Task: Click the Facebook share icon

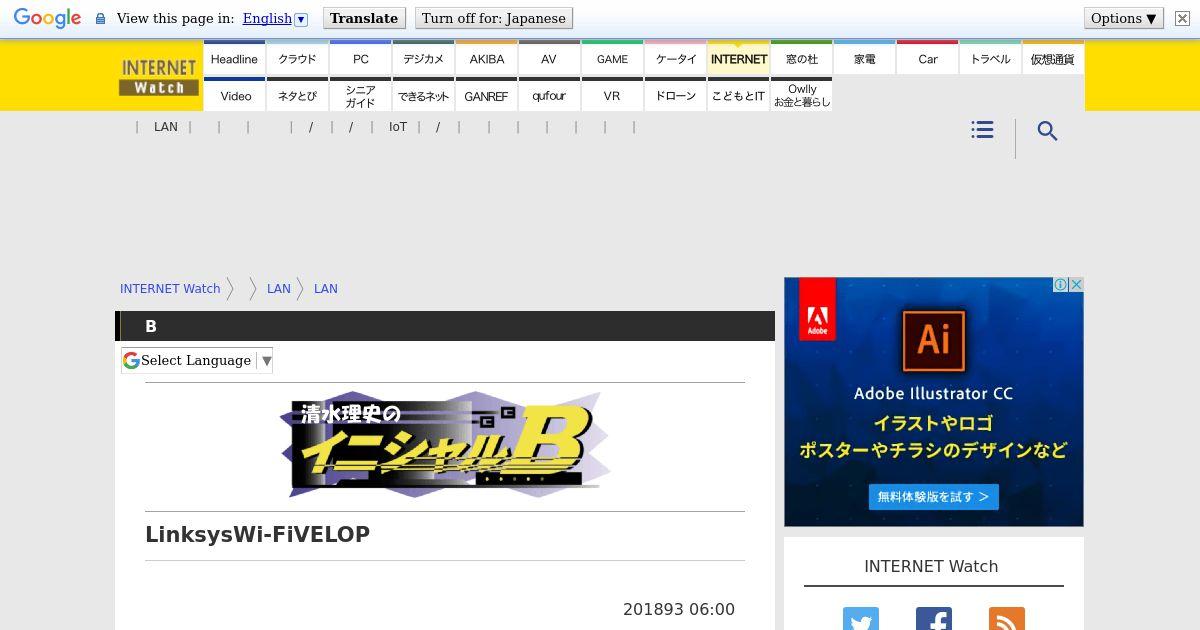Action: [934, 619]
